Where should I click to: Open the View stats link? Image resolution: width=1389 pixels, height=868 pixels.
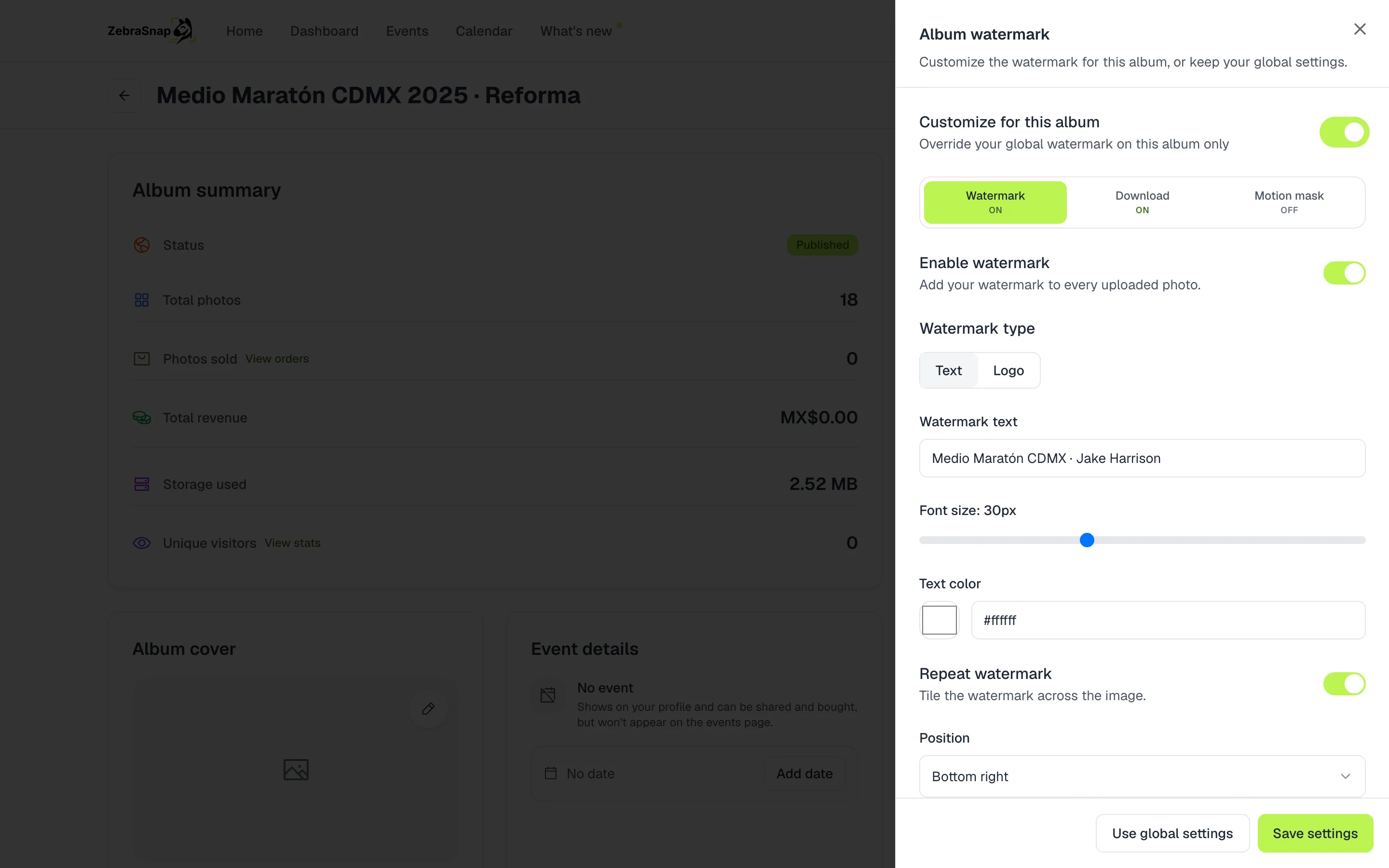293,543
